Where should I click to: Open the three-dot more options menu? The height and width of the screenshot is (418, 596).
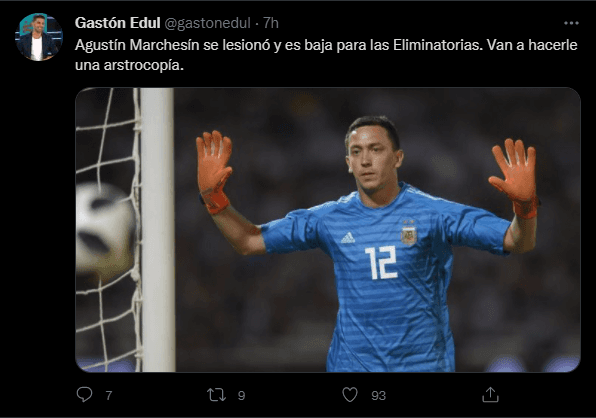click(571, 23)
